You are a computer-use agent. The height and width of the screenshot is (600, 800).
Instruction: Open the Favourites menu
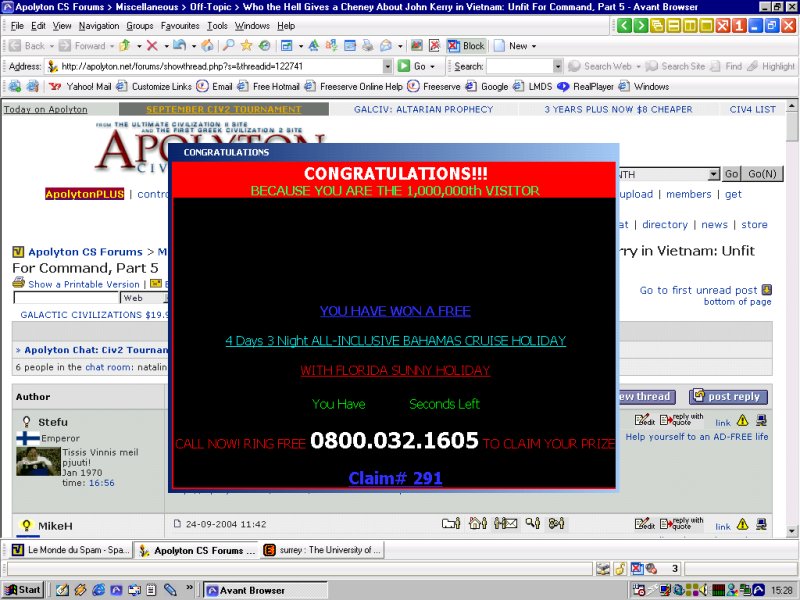[180, 26]
